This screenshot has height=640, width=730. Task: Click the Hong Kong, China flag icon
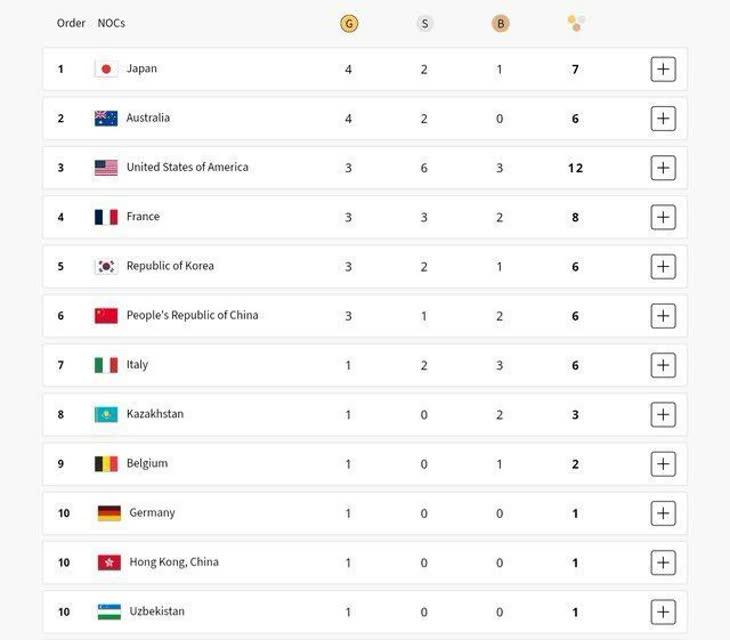(109, 562)
